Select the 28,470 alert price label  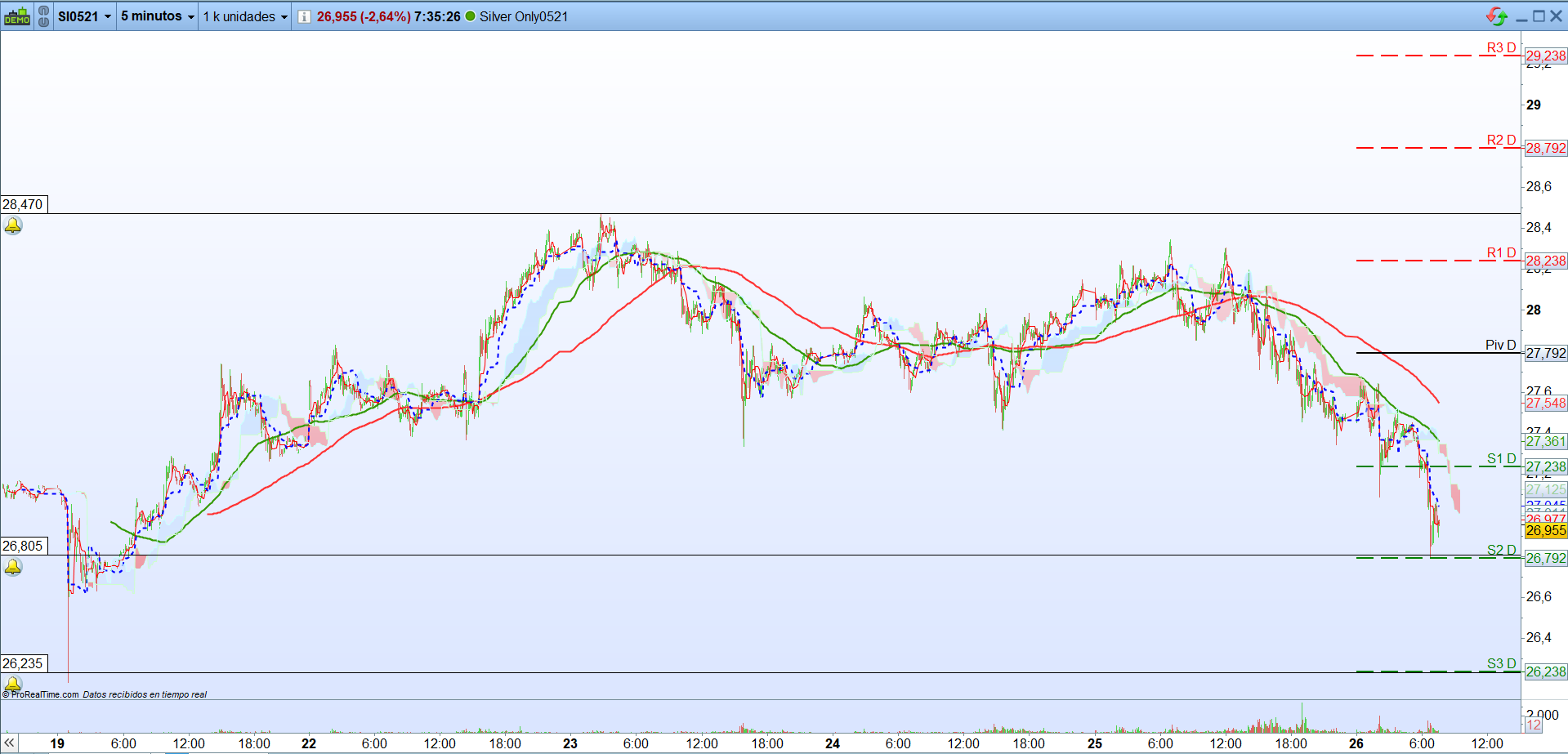pos(23,204)
